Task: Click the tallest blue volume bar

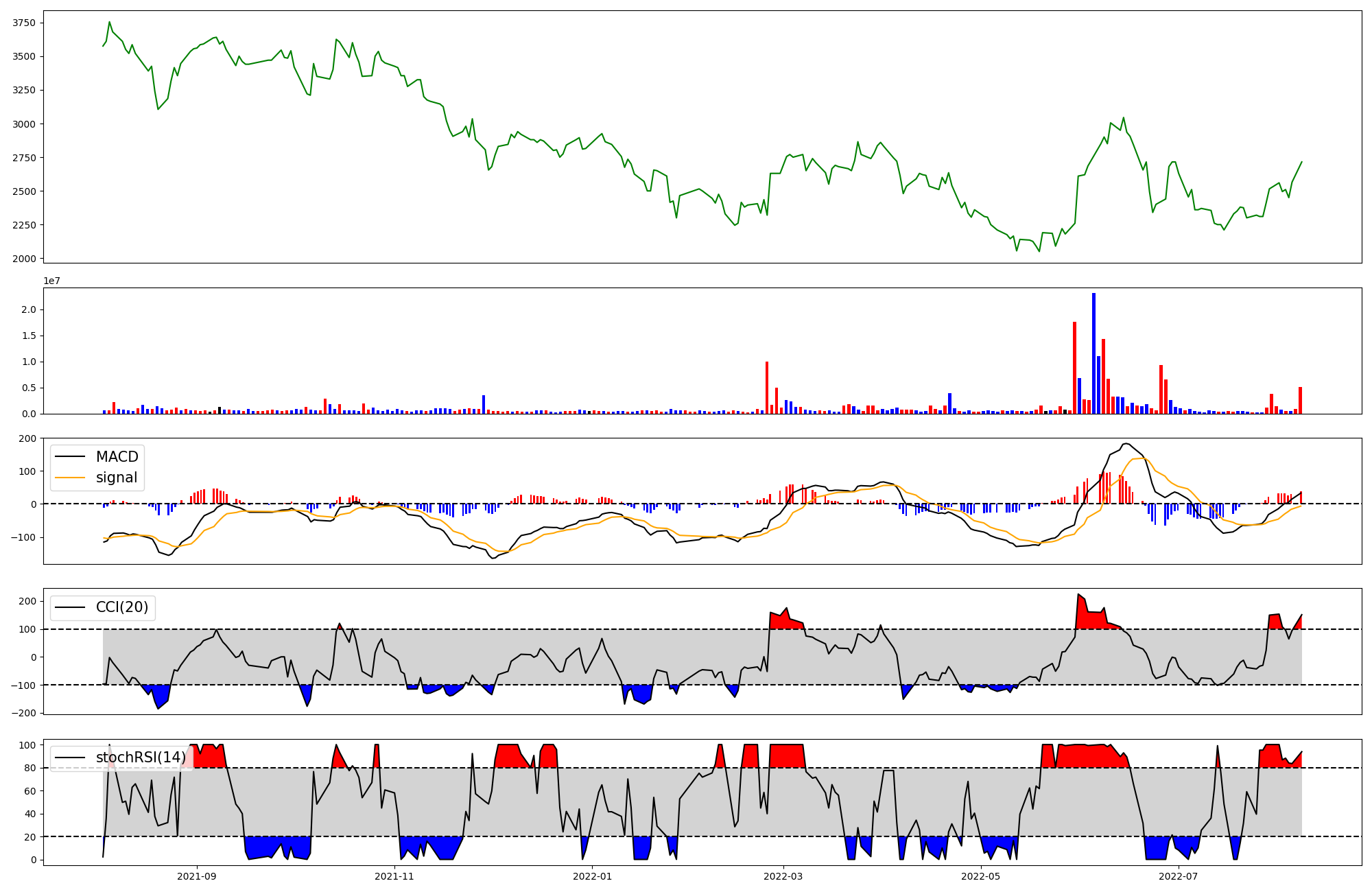Action: tap(1093, 353)
